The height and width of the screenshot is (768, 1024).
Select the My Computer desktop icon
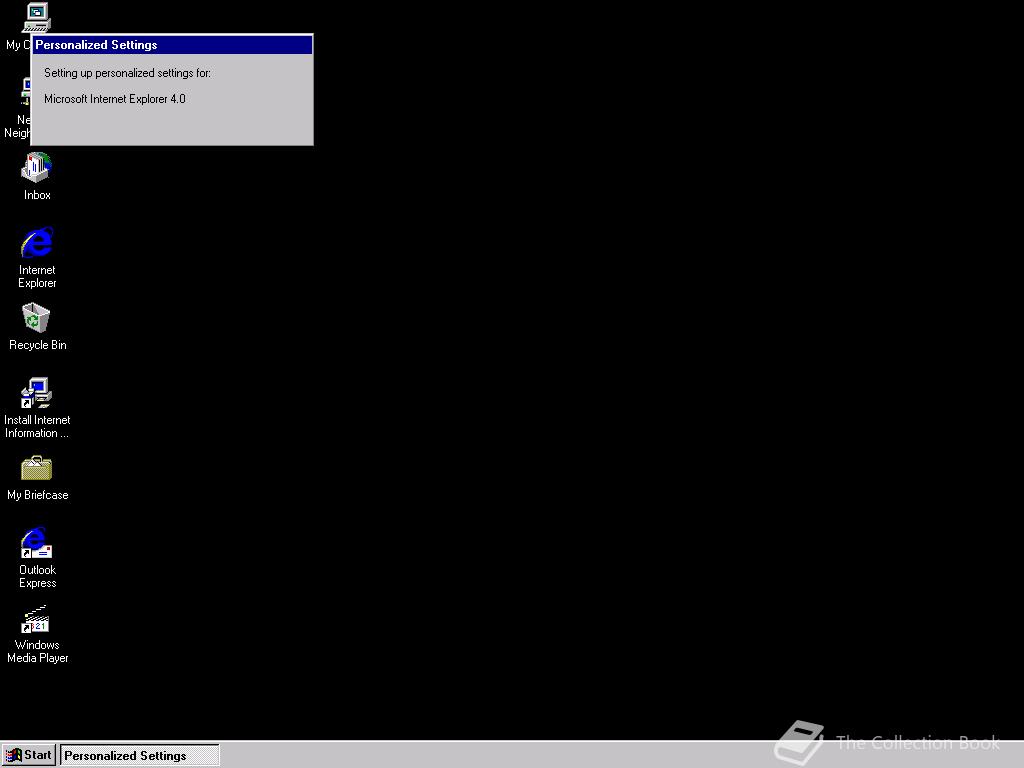36,17
